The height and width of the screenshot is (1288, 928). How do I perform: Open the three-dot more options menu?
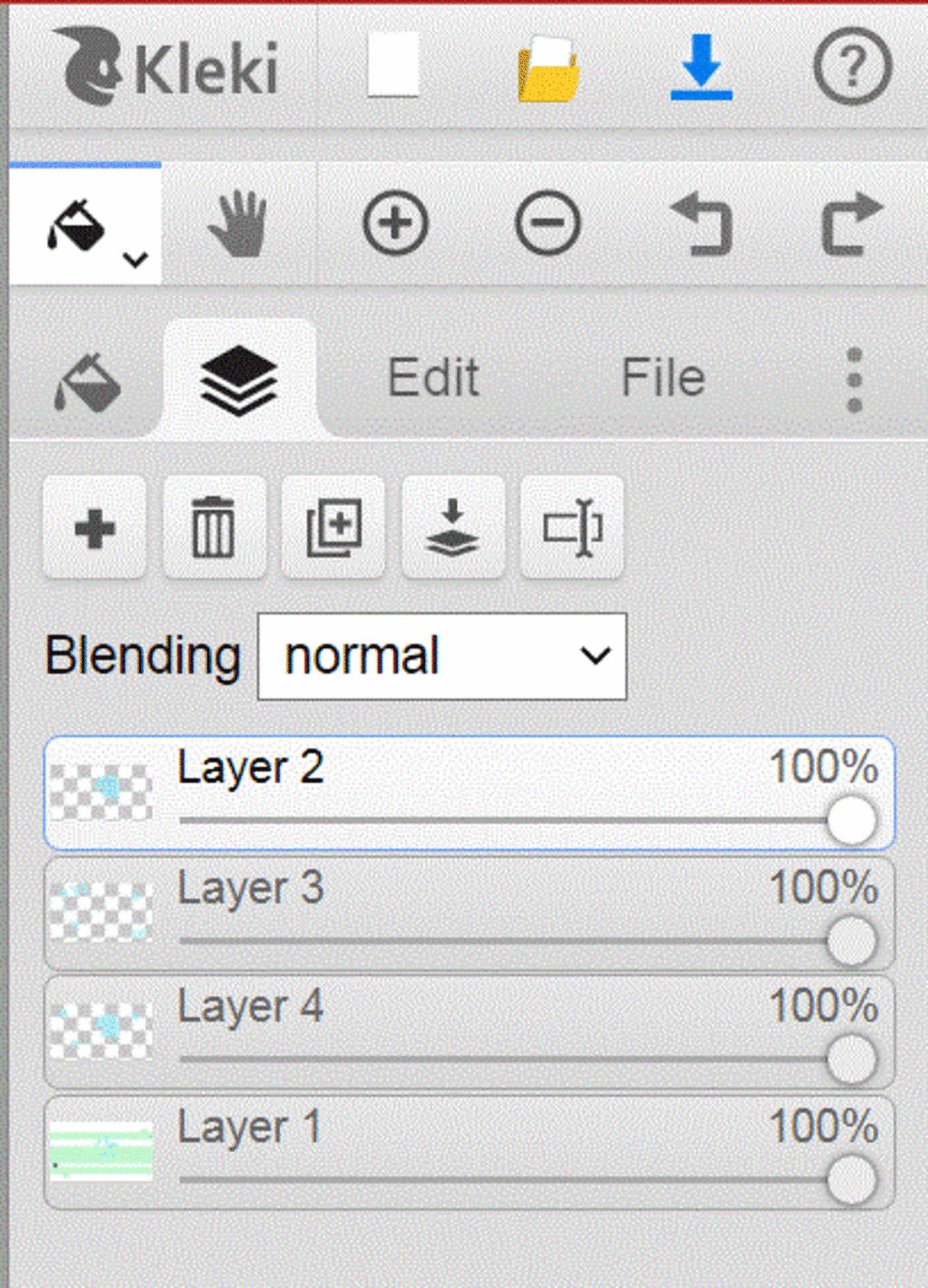854,379
